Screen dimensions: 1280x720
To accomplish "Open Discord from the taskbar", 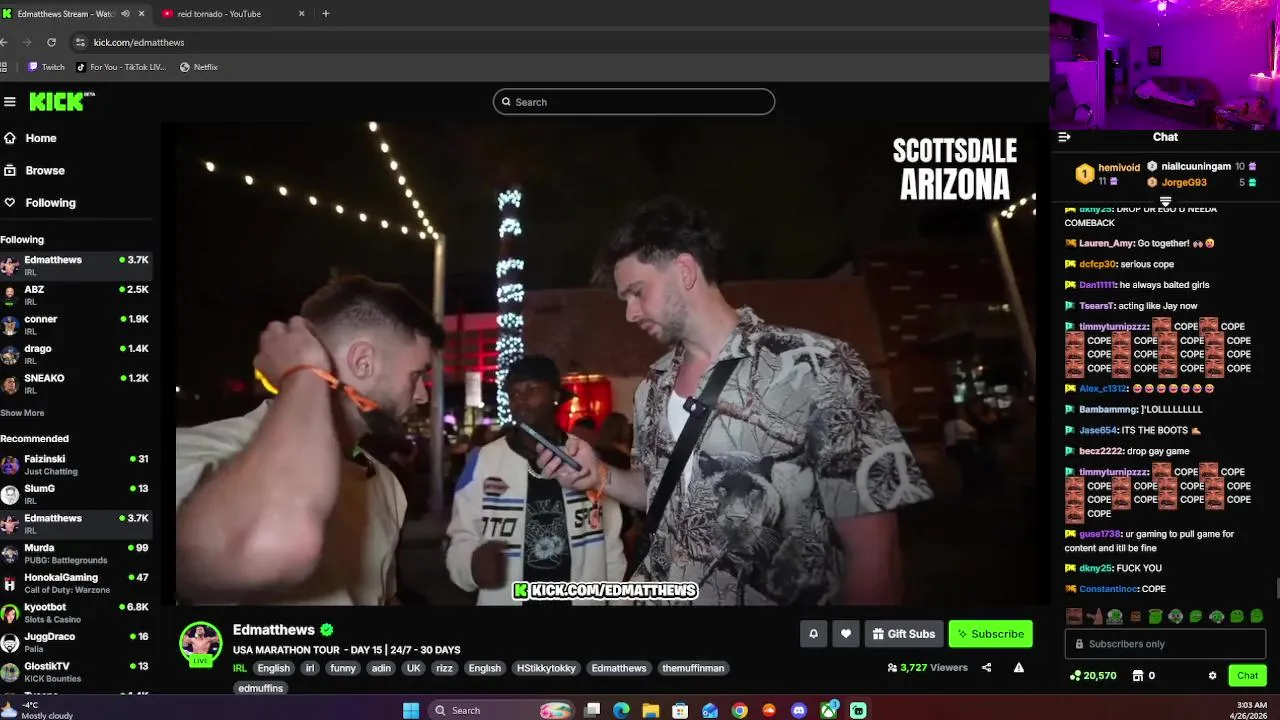I will 799,710.
